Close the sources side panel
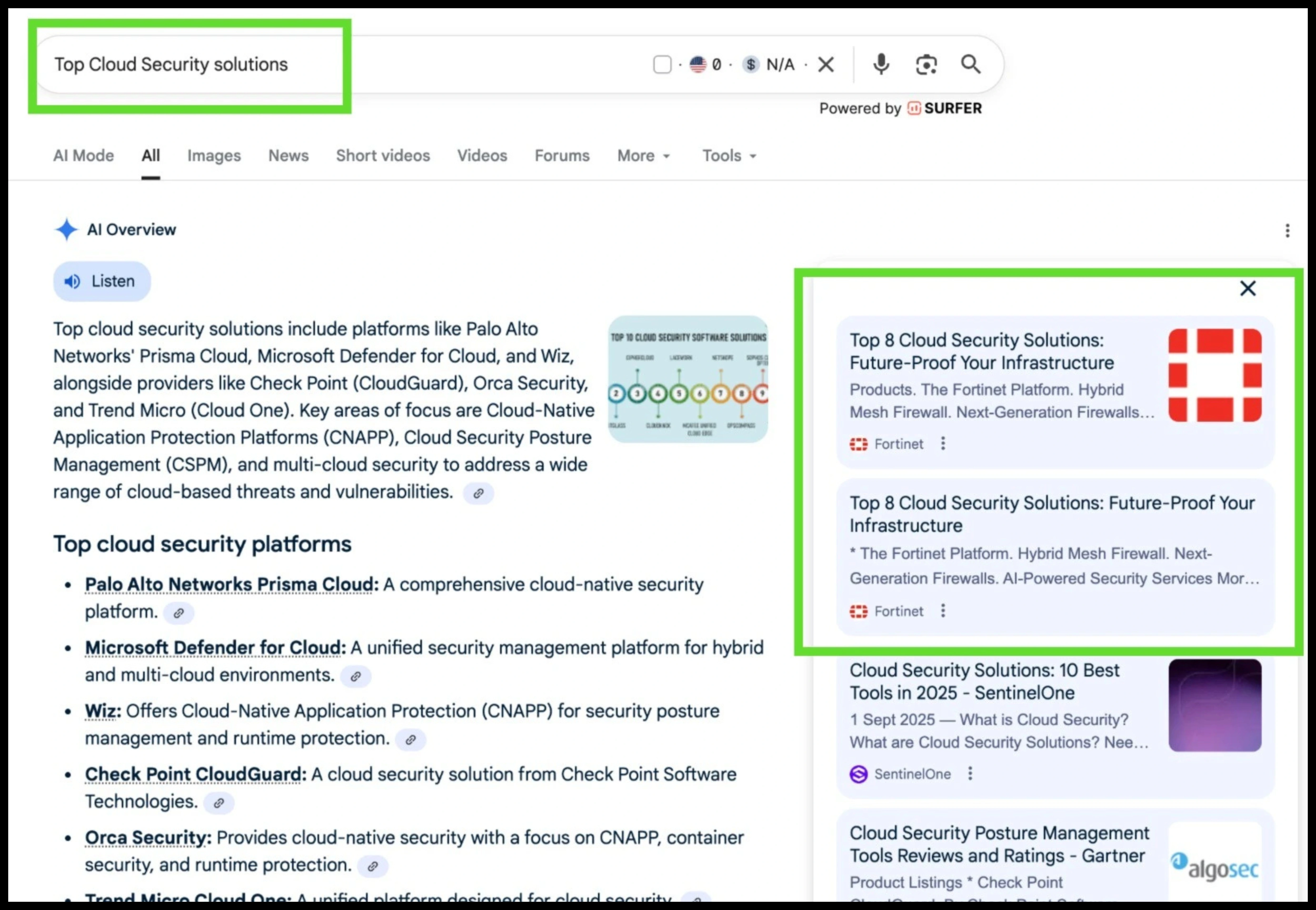 [x=1248, y=289]
